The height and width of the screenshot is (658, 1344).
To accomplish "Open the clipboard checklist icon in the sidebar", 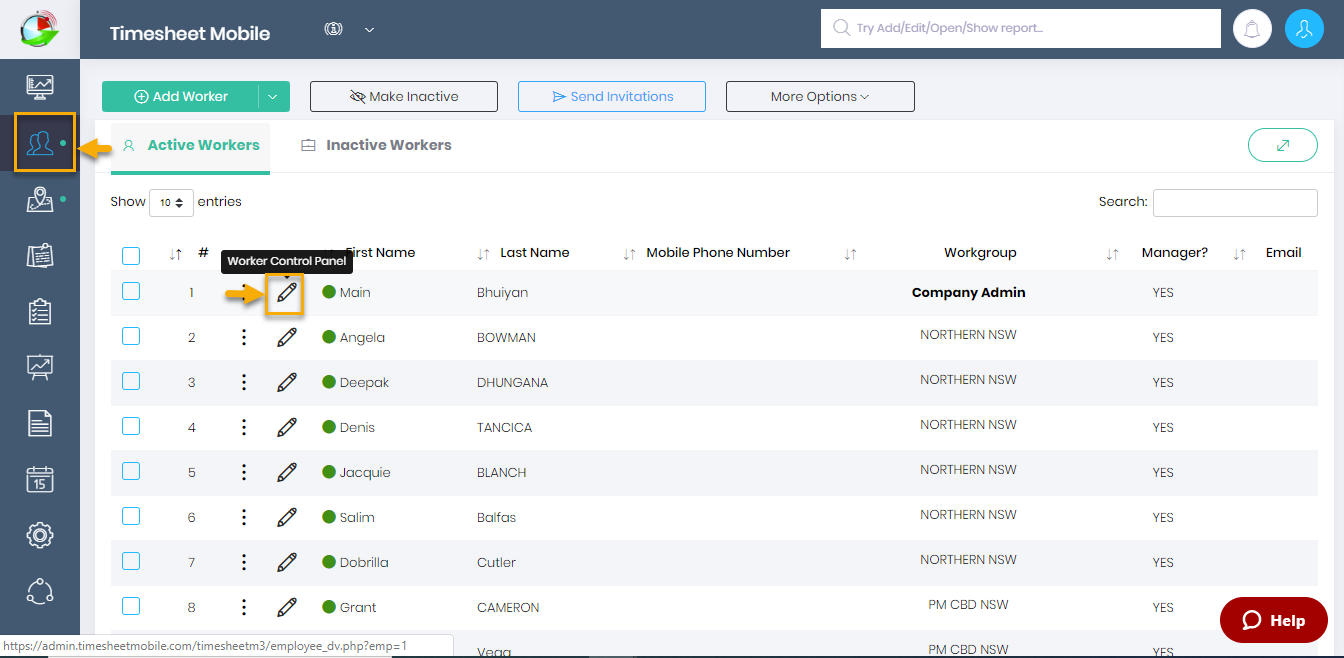I will (40, 312).
